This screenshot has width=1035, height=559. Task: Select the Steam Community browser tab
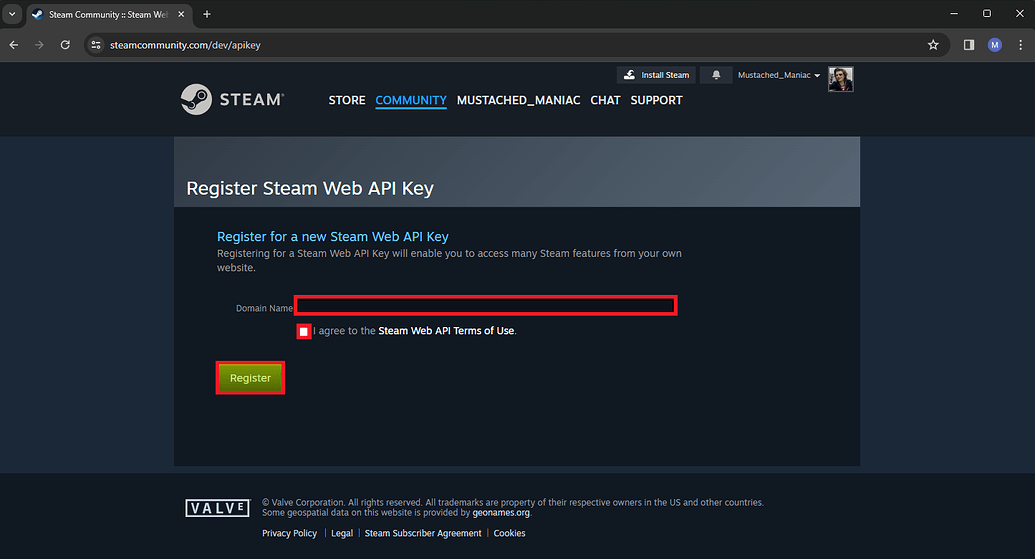click(x=109, y=15)
